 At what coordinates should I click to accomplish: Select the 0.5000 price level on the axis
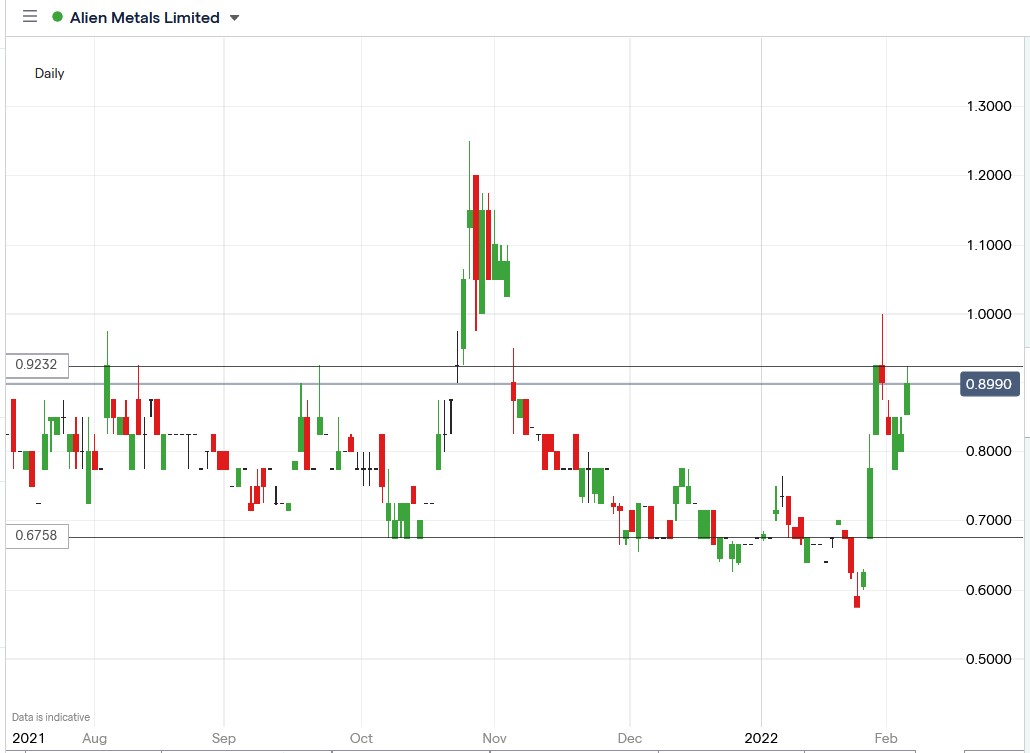pos(989,659)
